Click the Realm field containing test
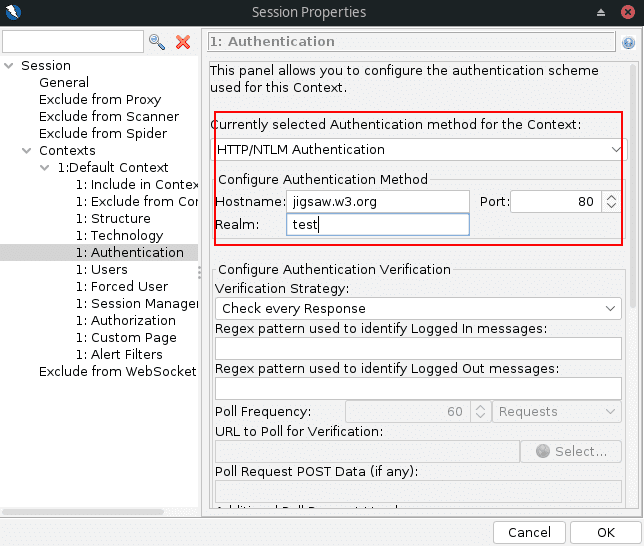Screen dimensions: 644x546 pyautogui.click(x=378, y=224)
